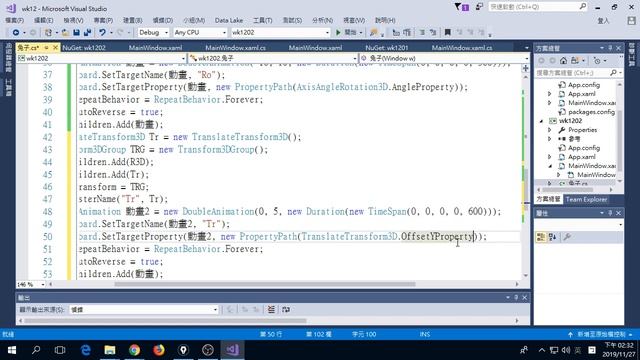
Task: Switch to the NuGet: wk1201 tab
Action: [387, 48]
